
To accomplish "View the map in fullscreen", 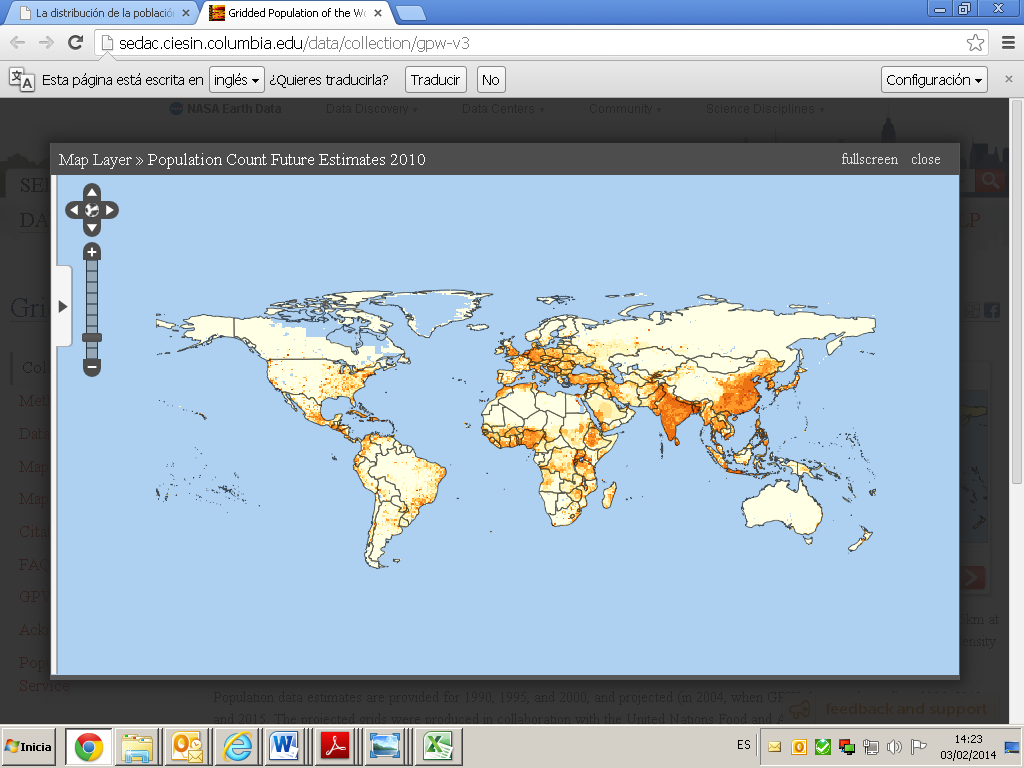I will (869, 160).
